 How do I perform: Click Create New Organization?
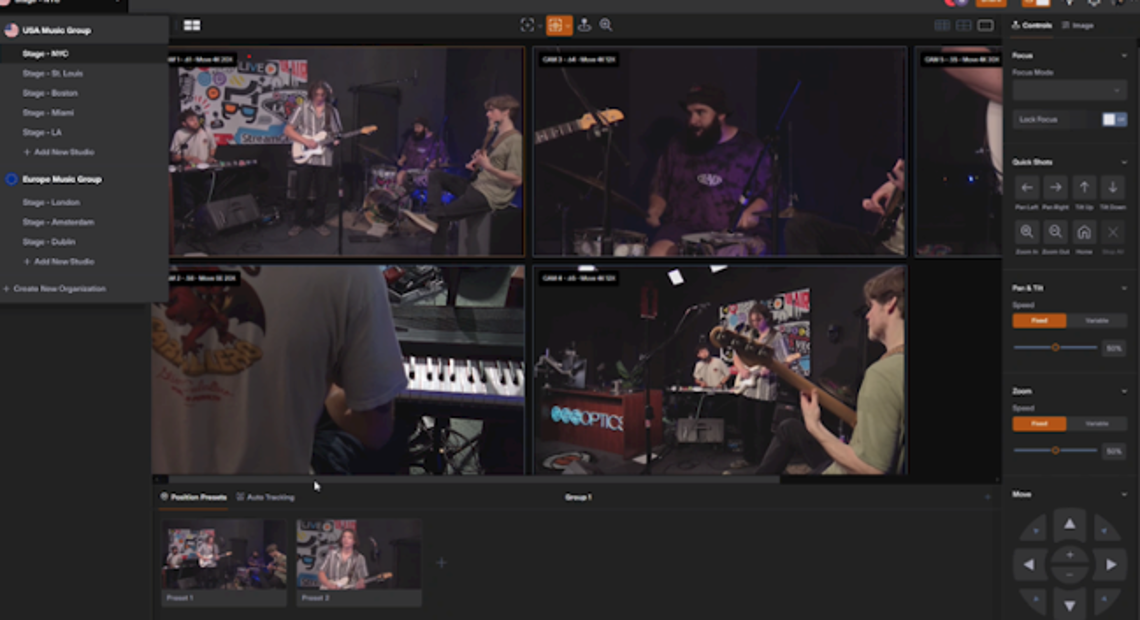56,289
